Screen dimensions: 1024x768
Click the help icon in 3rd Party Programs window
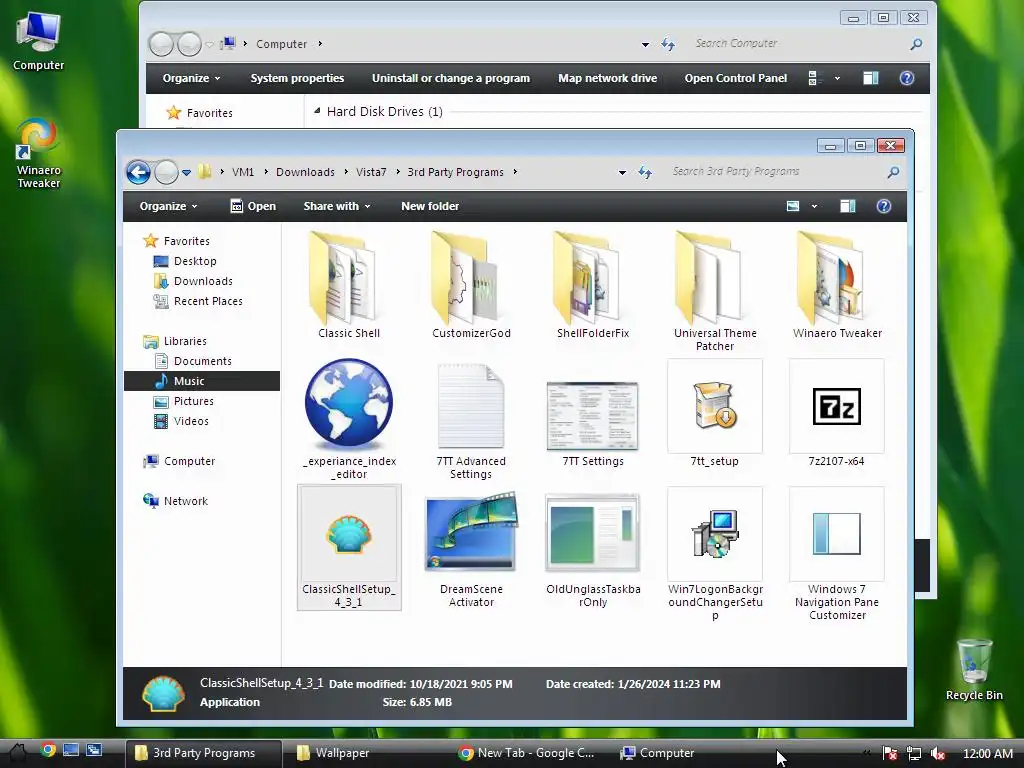pyautogui.click(x=884, y=206)
